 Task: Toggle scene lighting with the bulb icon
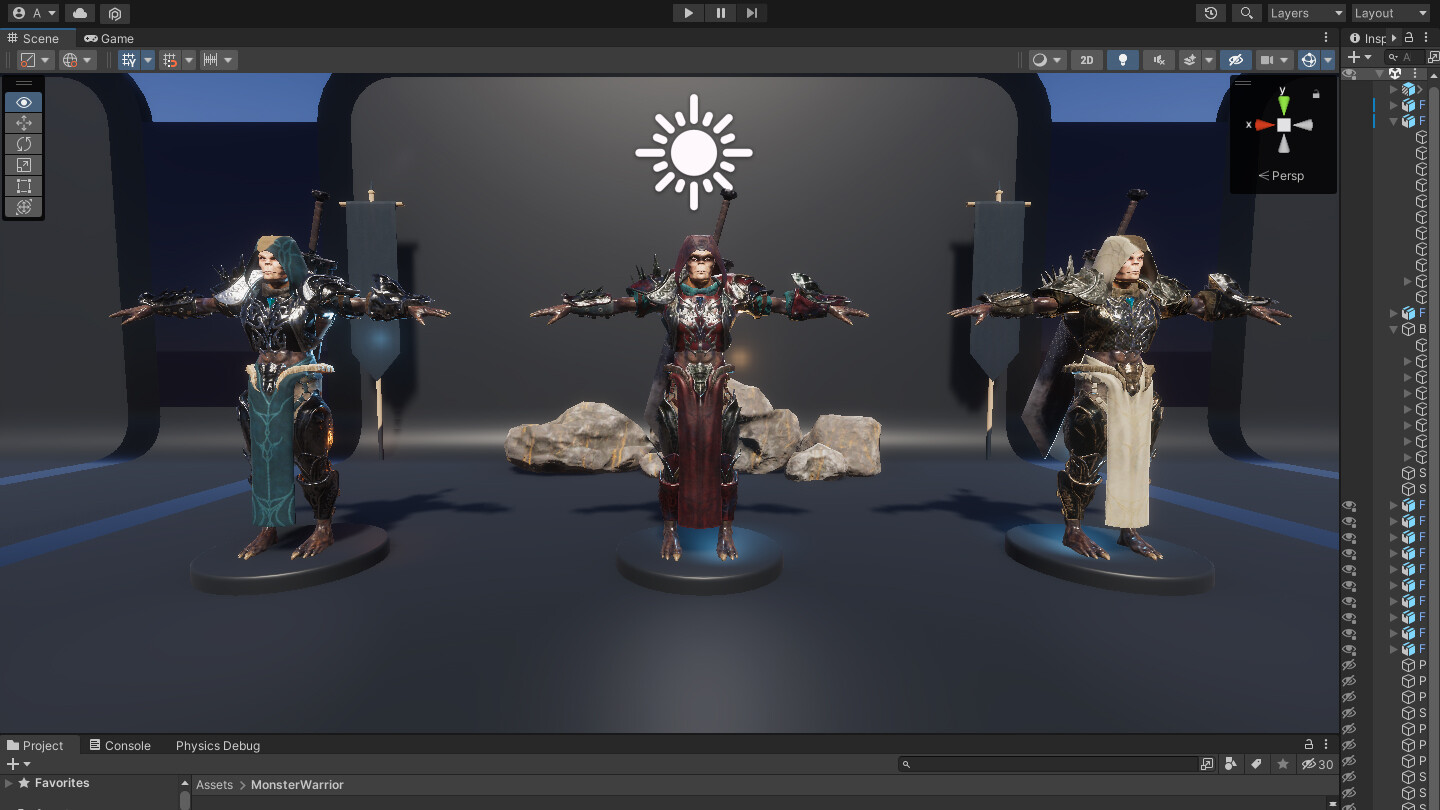pos(1122,59)
